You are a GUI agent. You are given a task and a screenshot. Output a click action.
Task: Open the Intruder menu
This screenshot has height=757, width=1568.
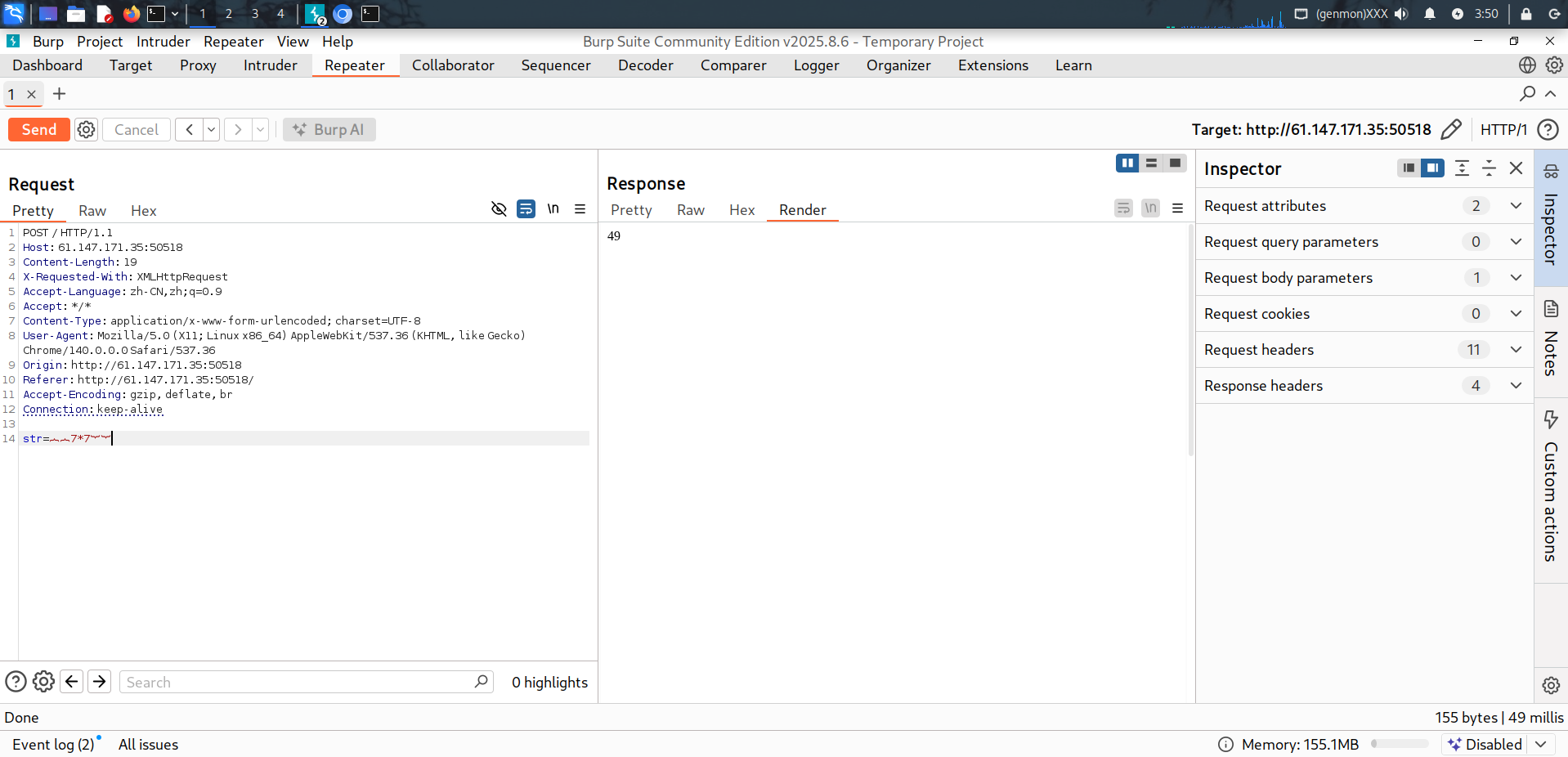163,41
